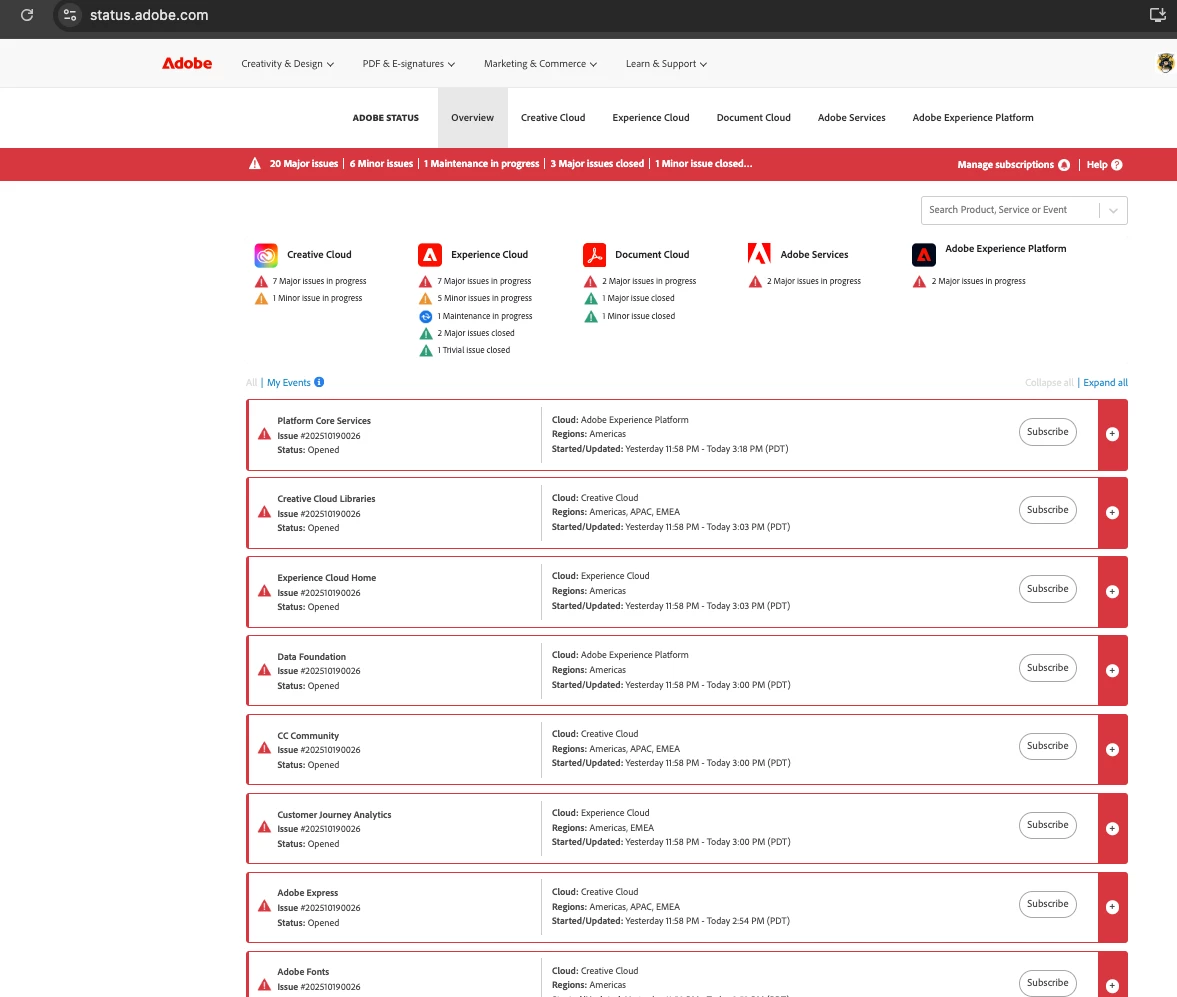Viewport: 1177px width, 997px height.
Task: Subscribe to Adobe Fonts issue
Action: pos(1047,983)
